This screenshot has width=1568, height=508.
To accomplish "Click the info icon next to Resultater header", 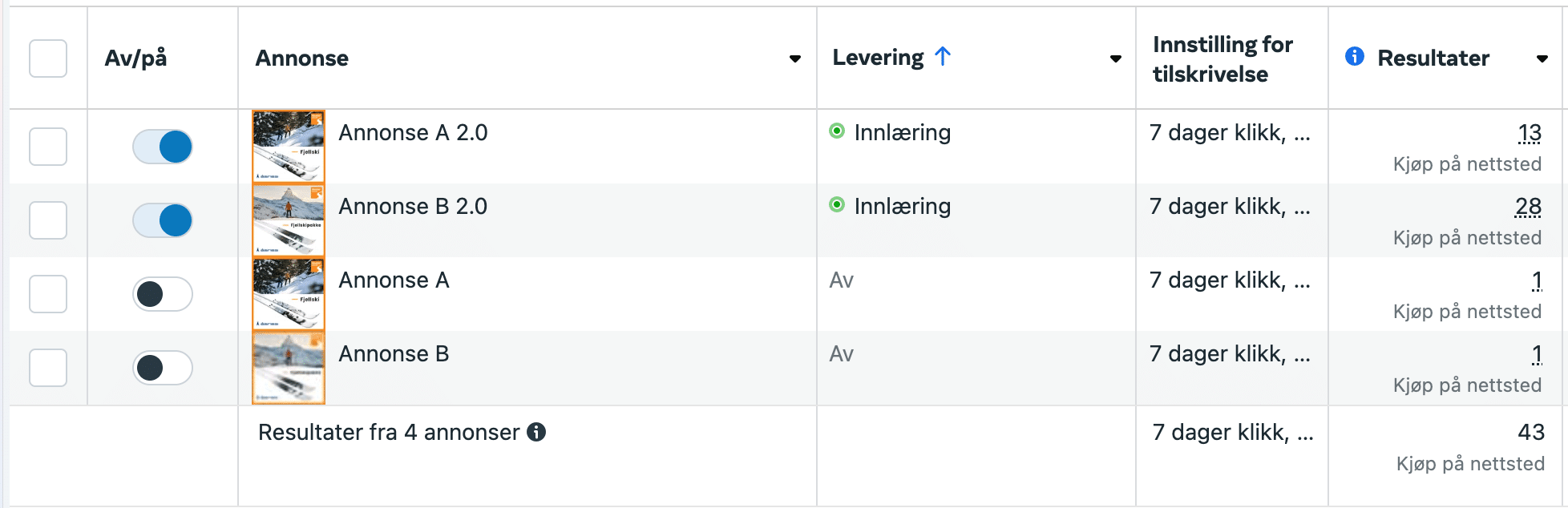I will pos(1355,56).
